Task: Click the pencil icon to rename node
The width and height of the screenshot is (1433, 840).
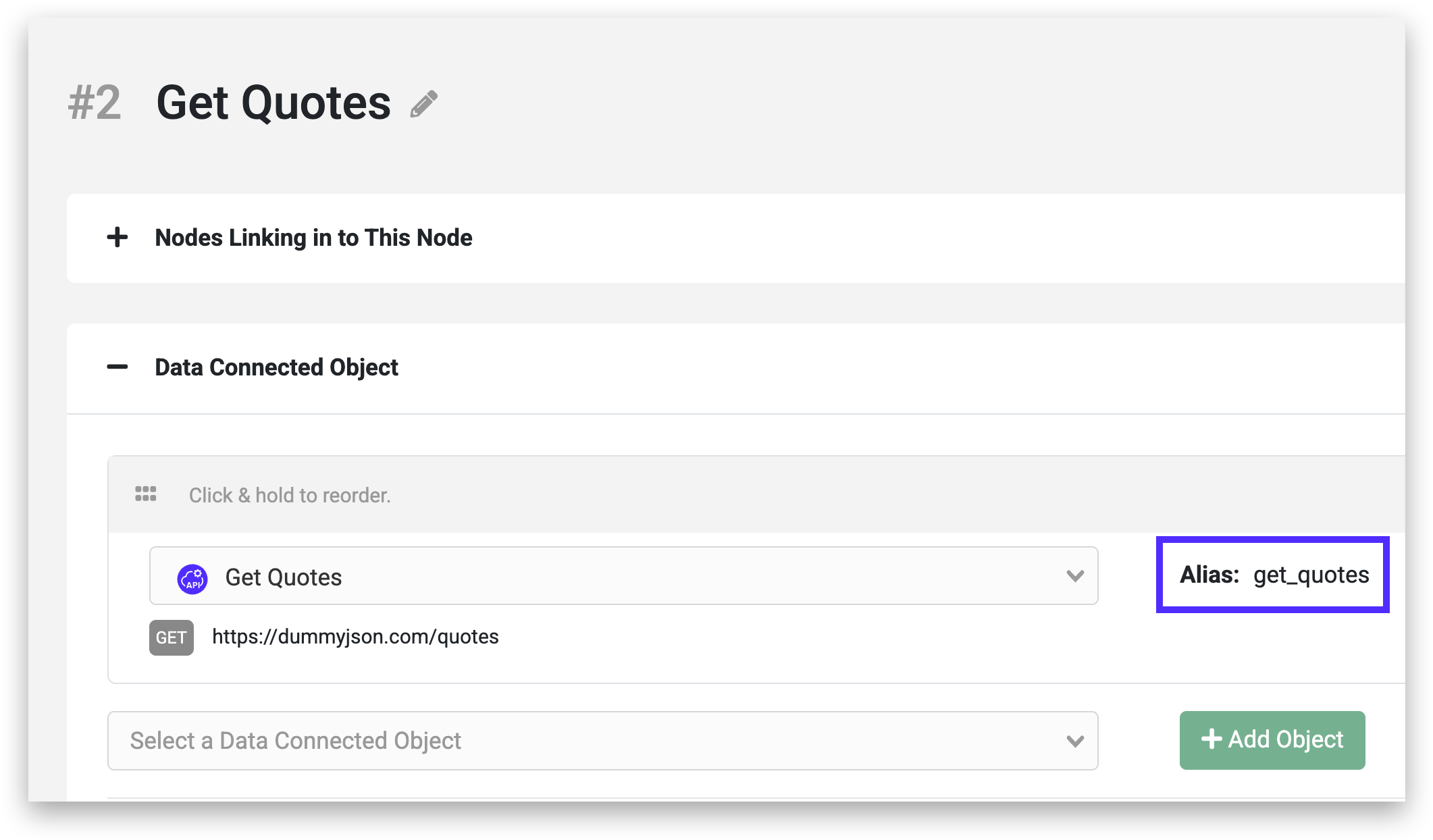Action: 424,104
